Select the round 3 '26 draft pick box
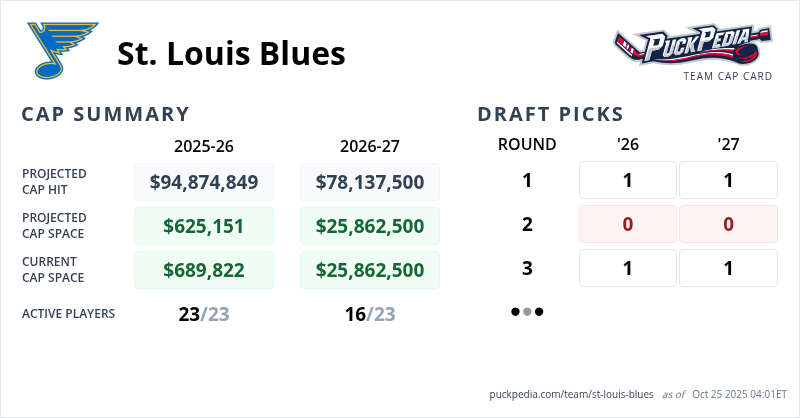This screenshot has height=418, width=800. coord(628,268)
